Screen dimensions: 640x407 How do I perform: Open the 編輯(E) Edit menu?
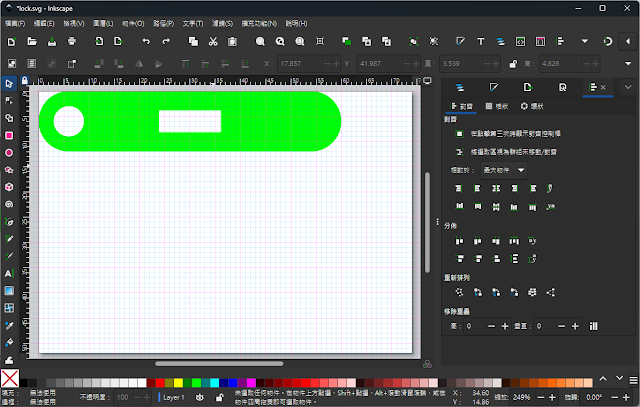pyautogui.click(x=44, y=24)
